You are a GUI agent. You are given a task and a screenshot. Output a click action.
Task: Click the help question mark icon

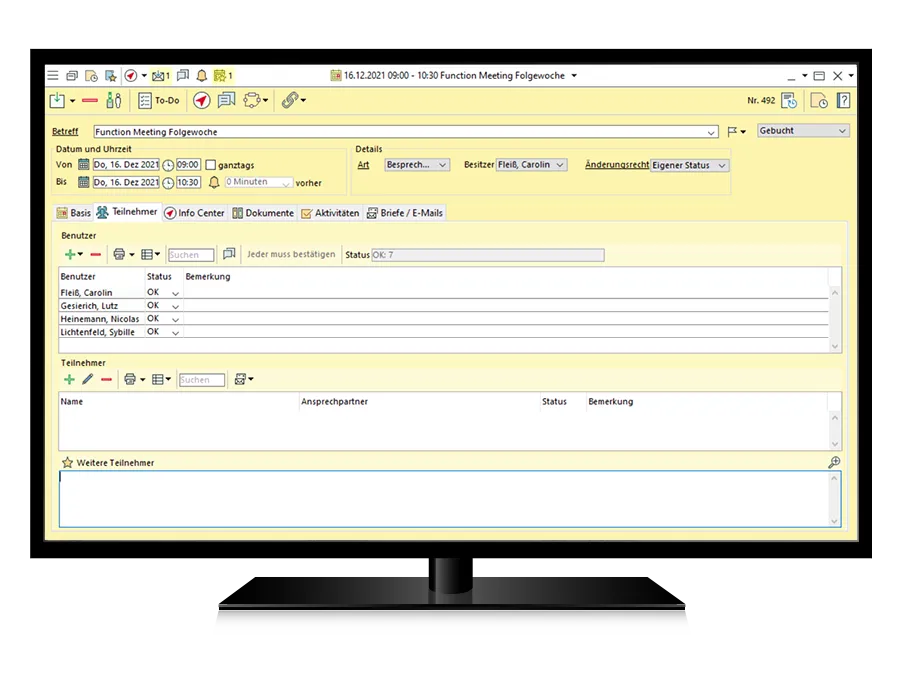tap(843, 101)
